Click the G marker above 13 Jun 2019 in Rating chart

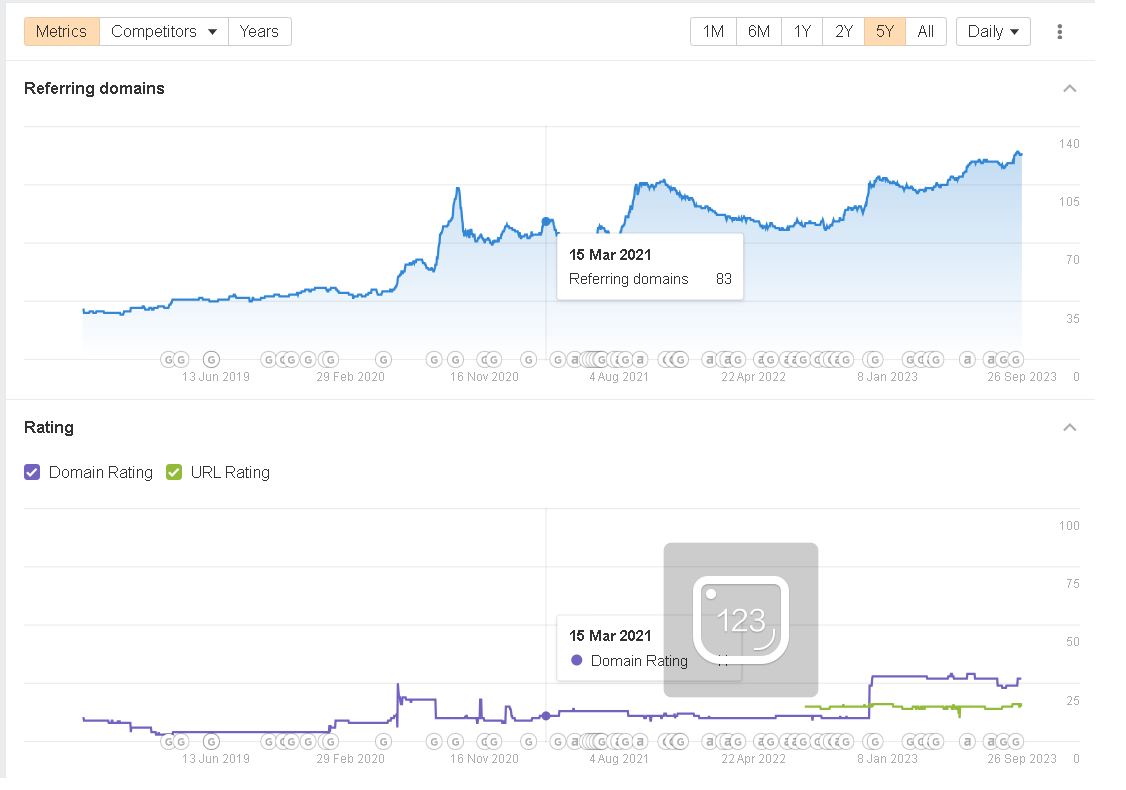point(211,741)
